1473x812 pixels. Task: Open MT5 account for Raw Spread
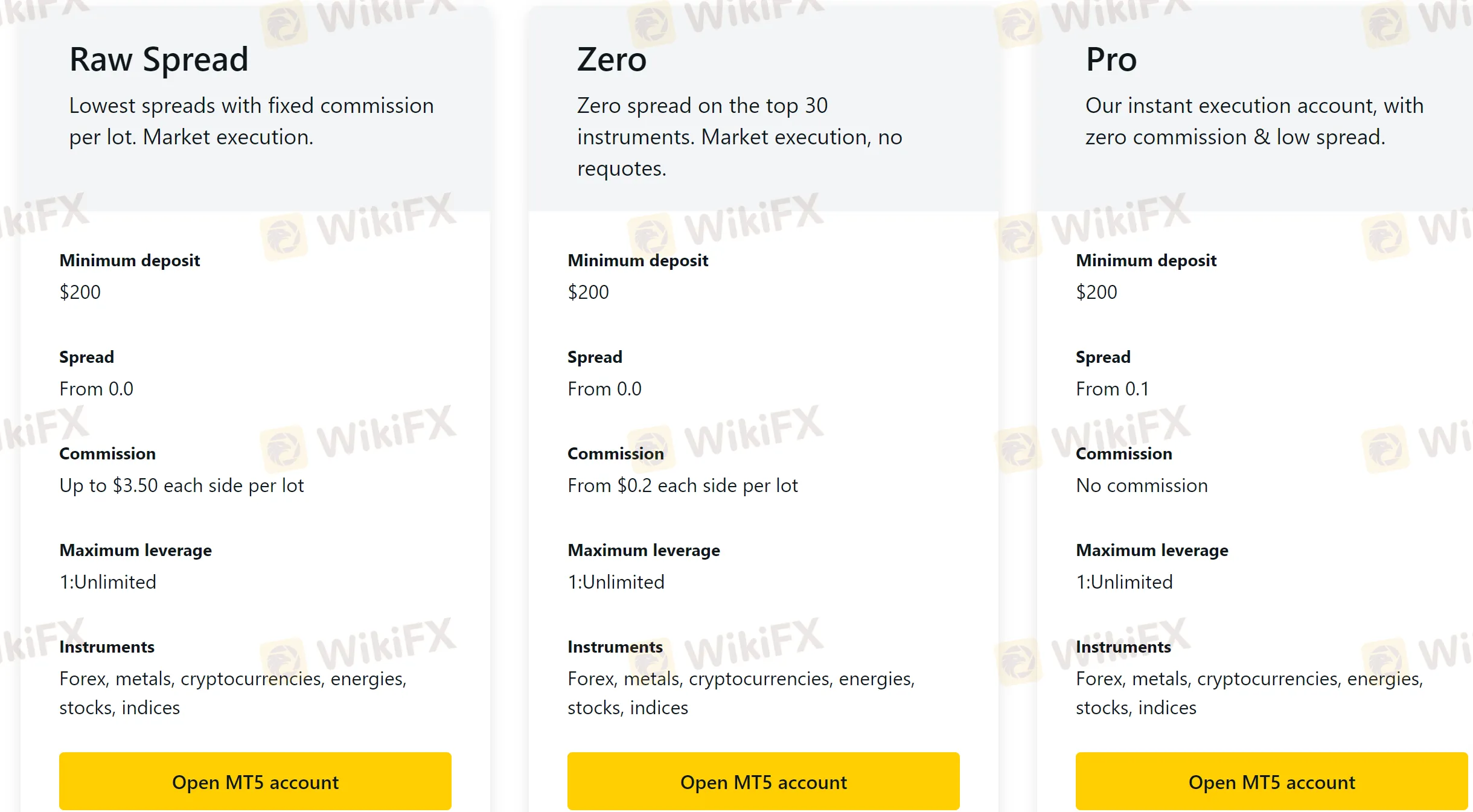coord(255,781)
